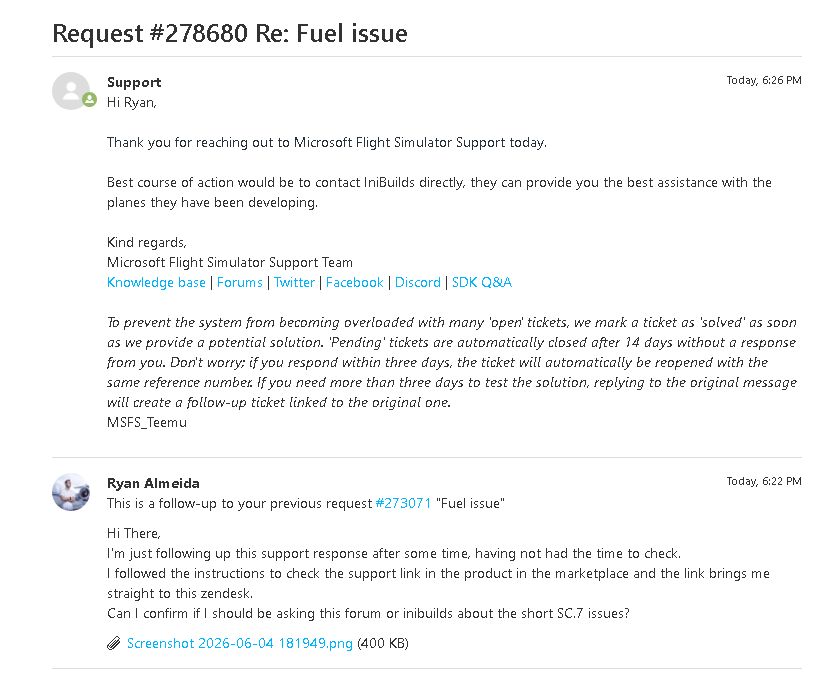The width and height of the screenshot is (830, 689).
Task: Click the attachment size text (400 KB)
Action: point(383,643)
